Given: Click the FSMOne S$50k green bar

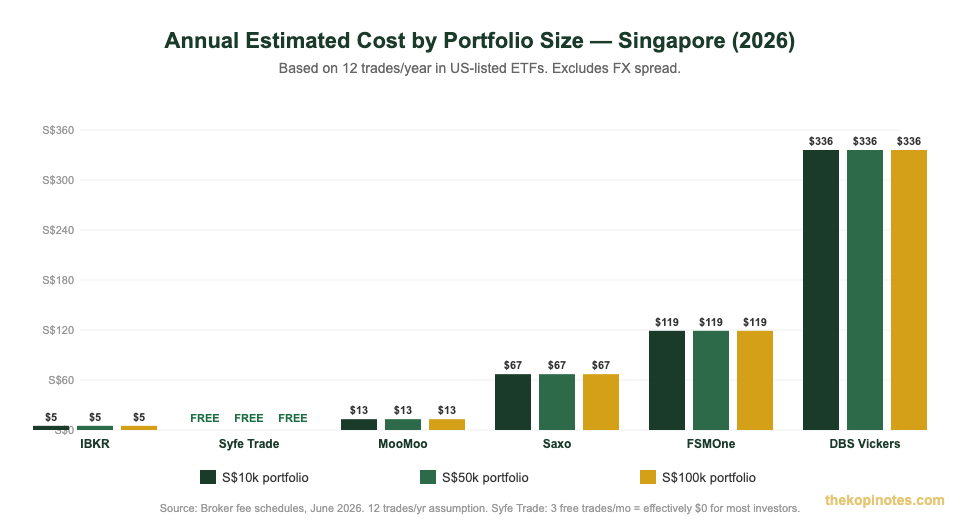Looking at the screenshot, I should 711,380.
